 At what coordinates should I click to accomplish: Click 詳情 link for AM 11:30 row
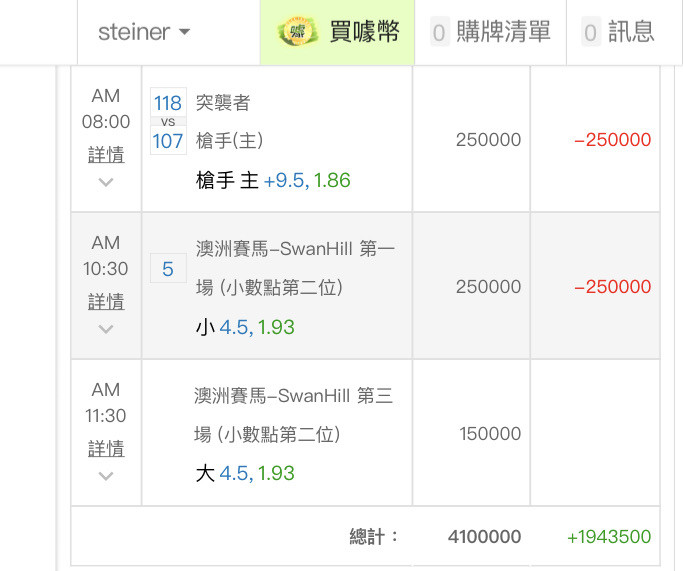(x=106, y=448)
